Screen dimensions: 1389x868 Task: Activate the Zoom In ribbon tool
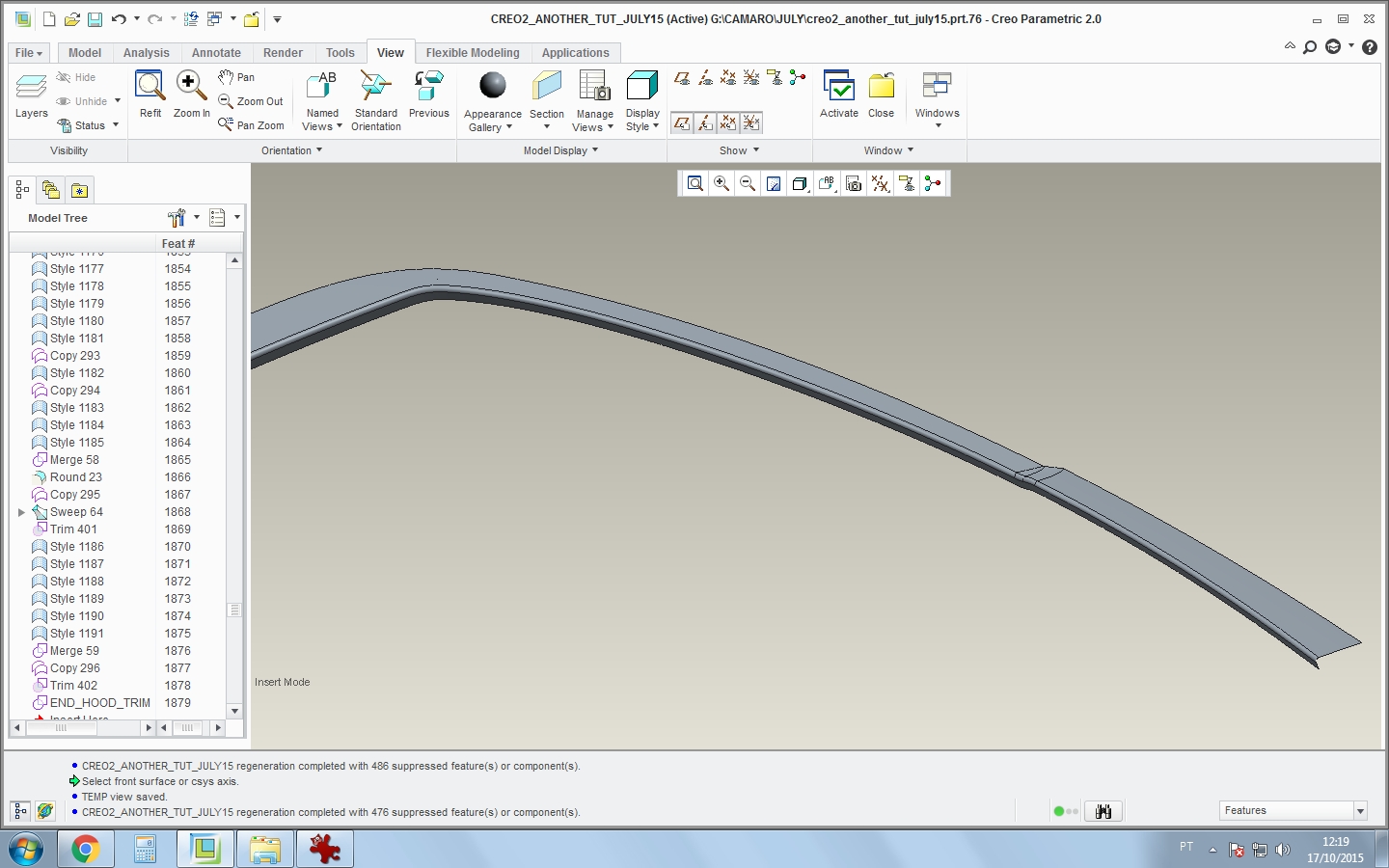(191, 95)
